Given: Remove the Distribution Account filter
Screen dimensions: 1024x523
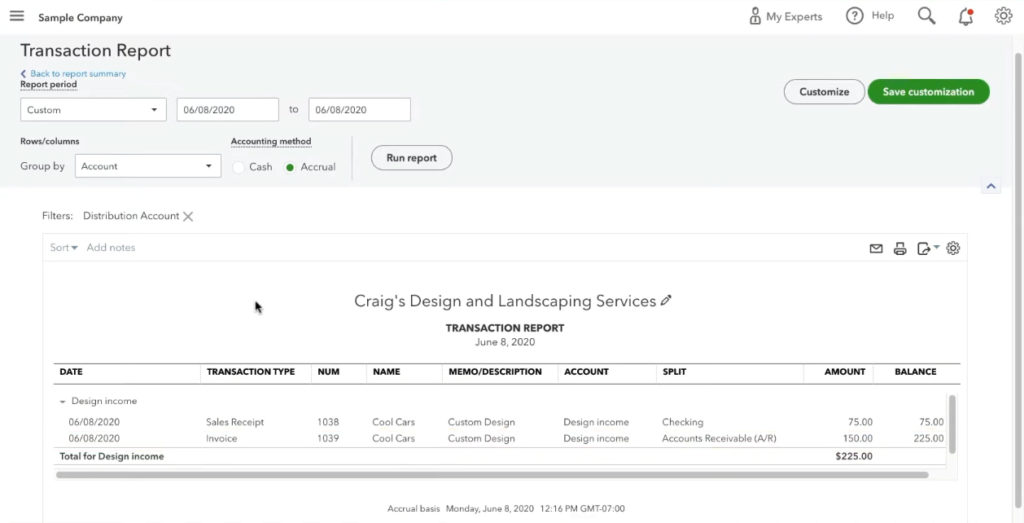Looking at the screenshot, I should tap(188, 216).
